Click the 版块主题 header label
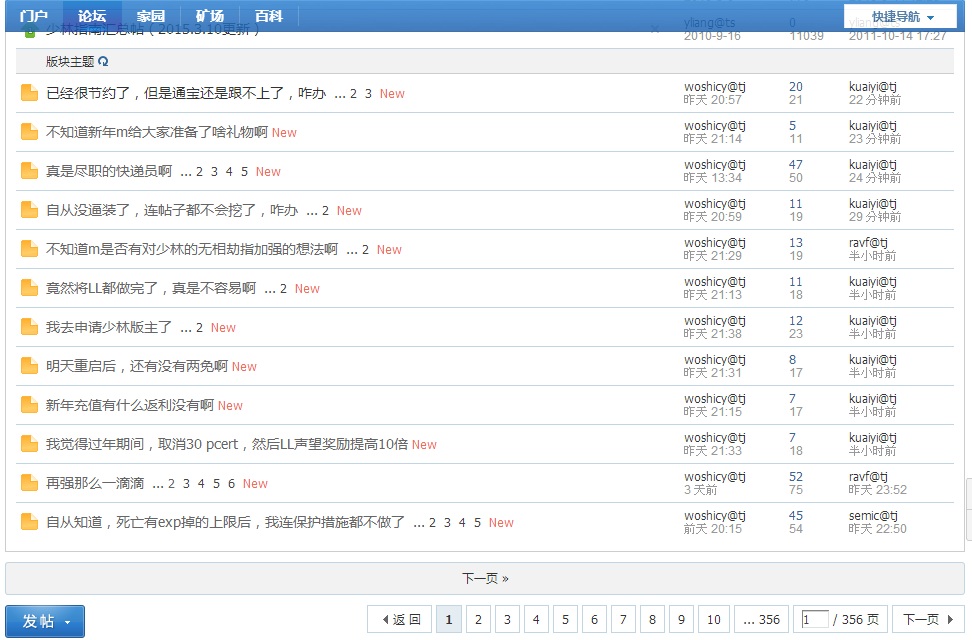 70,61
